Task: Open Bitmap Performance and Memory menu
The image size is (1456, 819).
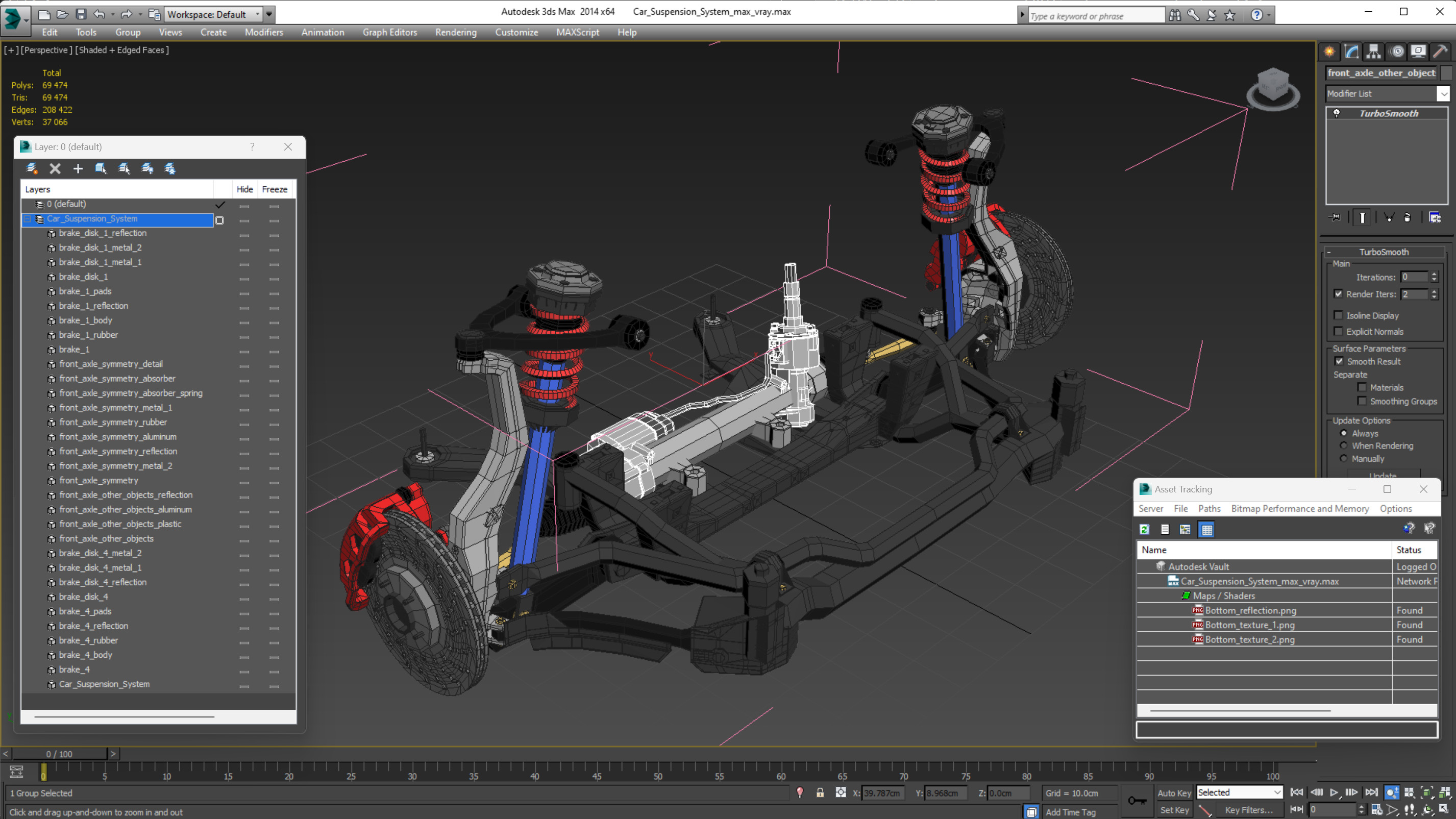Action: (1300, 509)
